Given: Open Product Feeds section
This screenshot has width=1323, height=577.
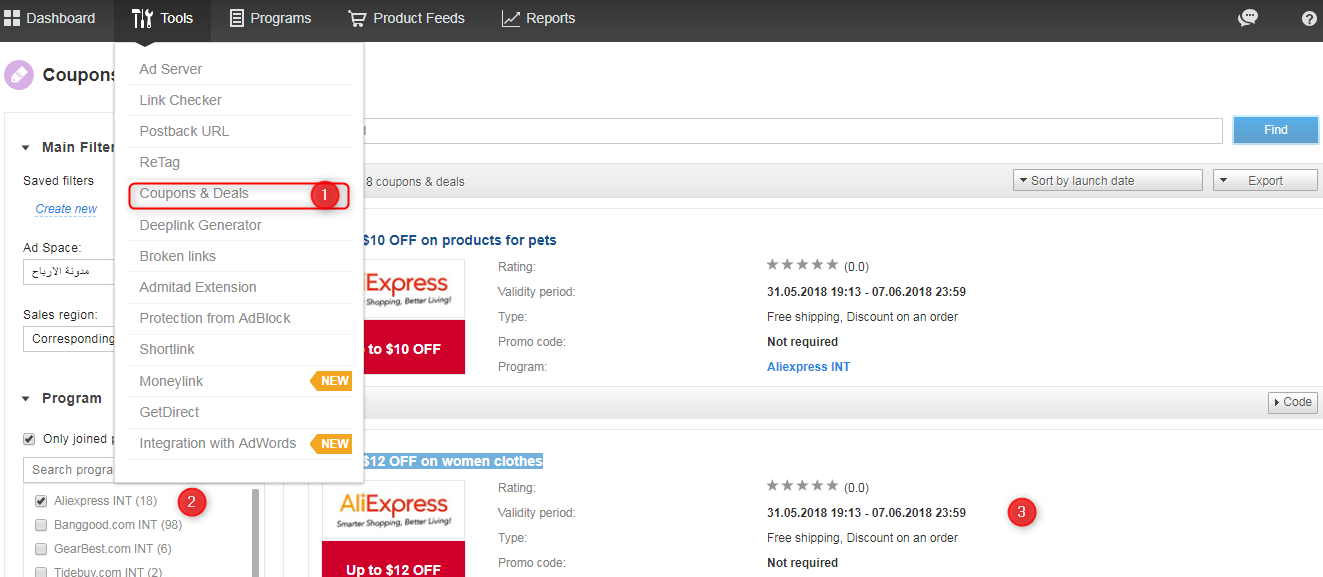Looking at the screenshot, I should [406, 18].
